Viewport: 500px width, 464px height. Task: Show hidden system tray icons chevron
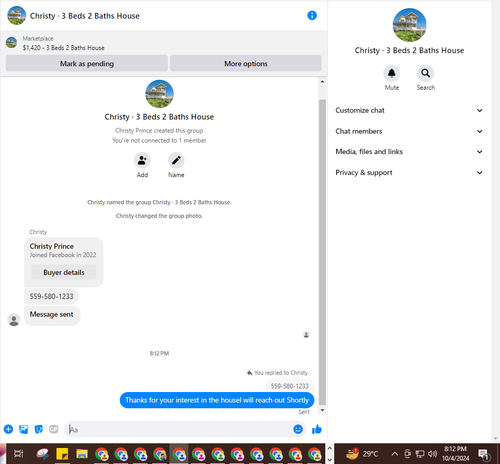pyautogui.click(x=395, y=454)
